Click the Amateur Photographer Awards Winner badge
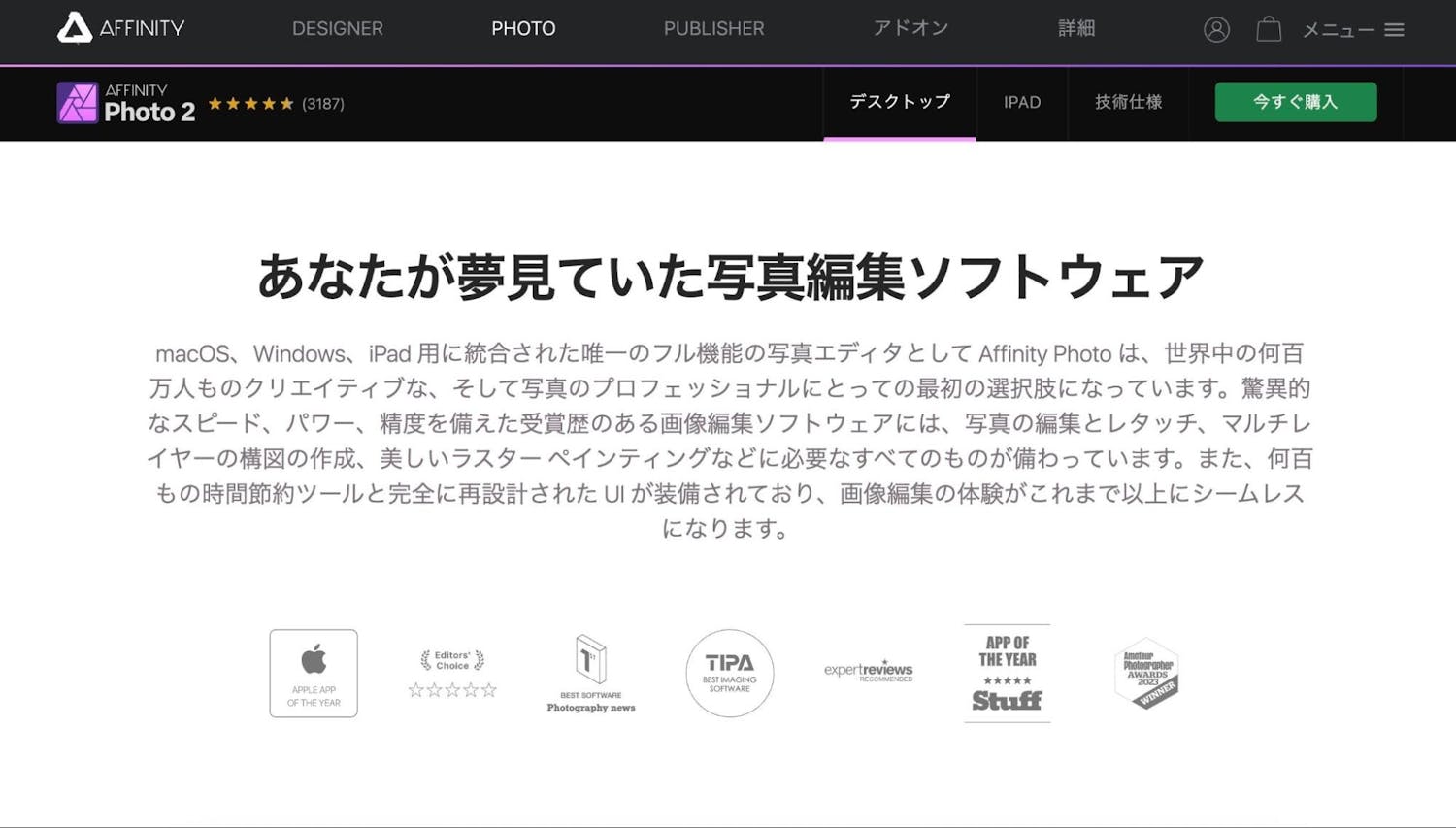Image resolution: width=1456 pixels, height=828 pixels. 1146,674
